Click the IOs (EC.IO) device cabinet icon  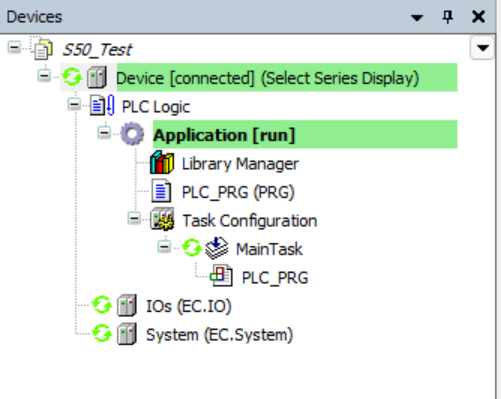127,305
